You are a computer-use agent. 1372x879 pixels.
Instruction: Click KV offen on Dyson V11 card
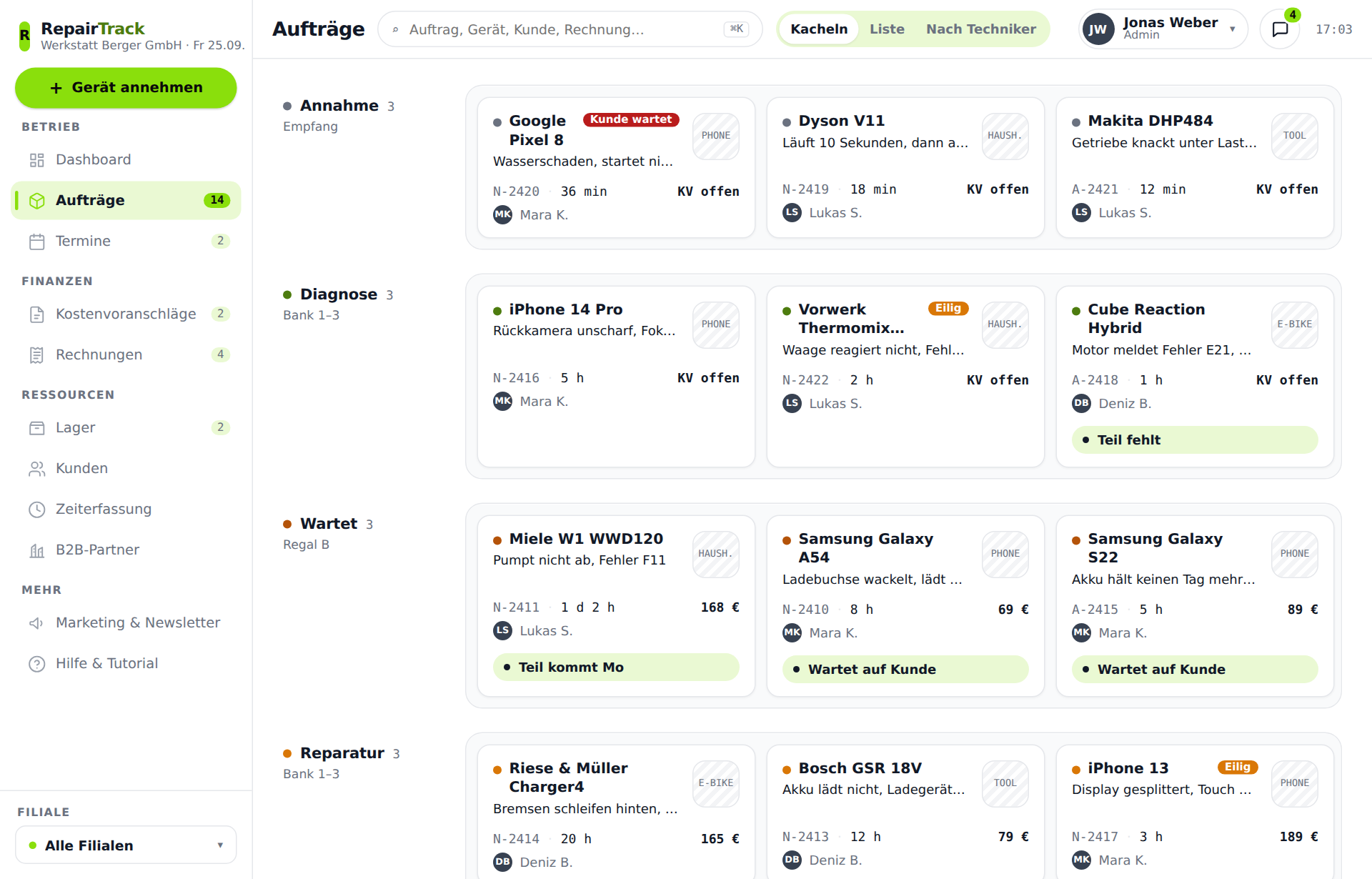pyautogui.click(x=998, y=189)
